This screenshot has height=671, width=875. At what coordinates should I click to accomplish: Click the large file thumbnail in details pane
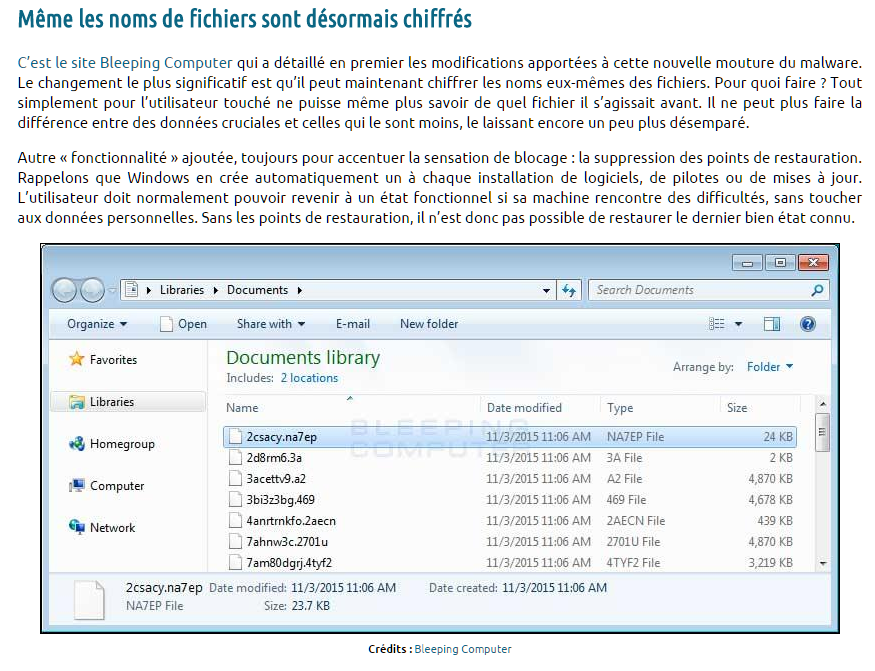coord(89,600)
